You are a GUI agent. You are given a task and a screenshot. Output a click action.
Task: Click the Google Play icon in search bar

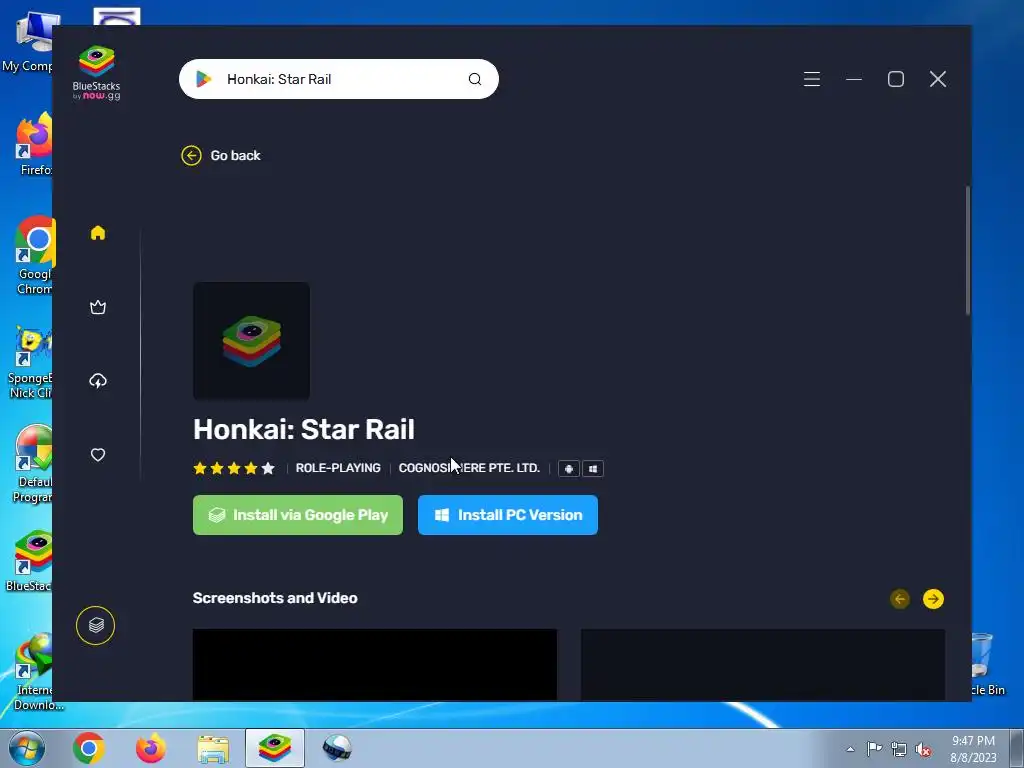pyautogui.click(x=203, y=79)
